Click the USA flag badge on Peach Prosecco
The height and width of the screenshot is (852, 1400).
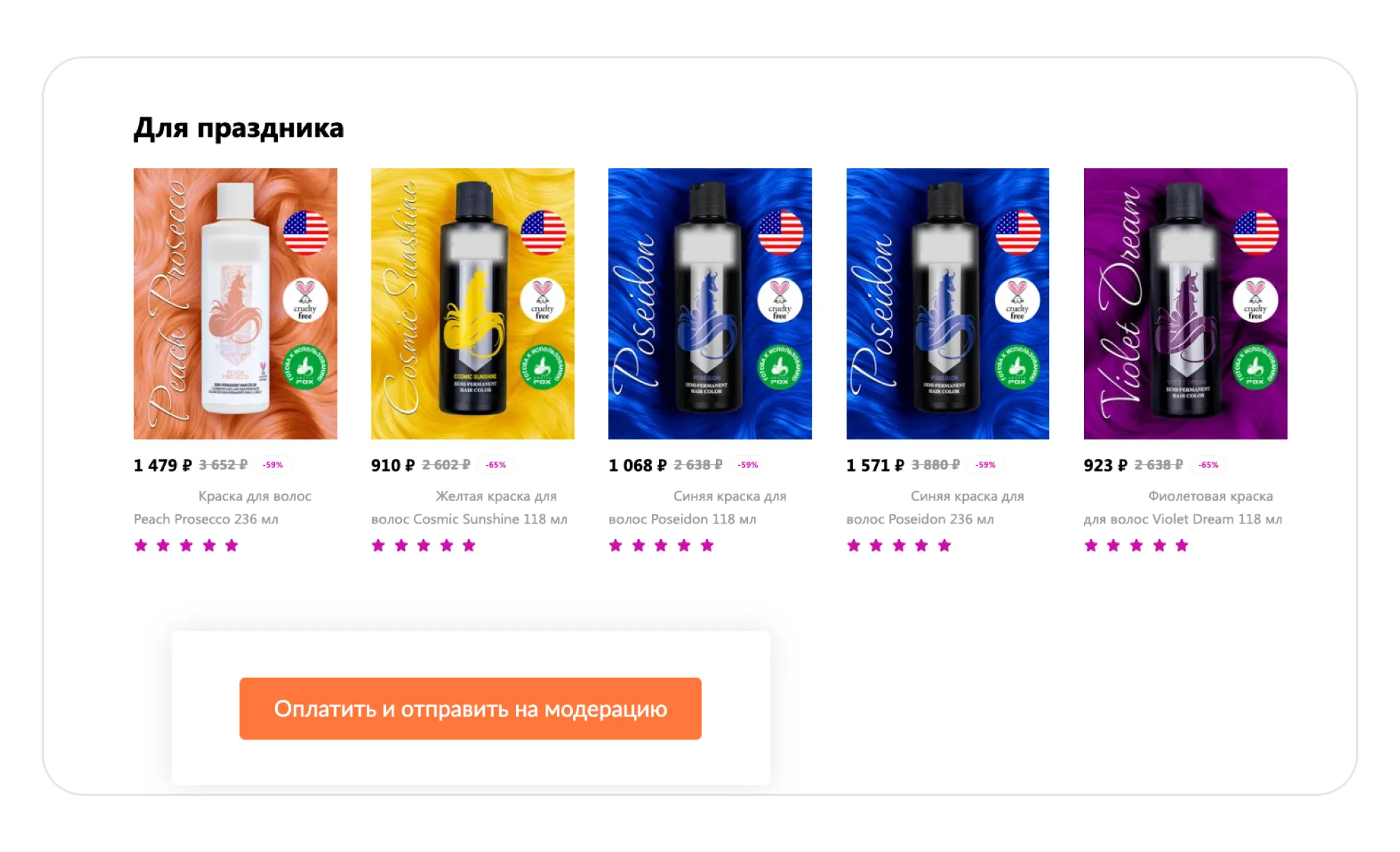pos(306,233)
